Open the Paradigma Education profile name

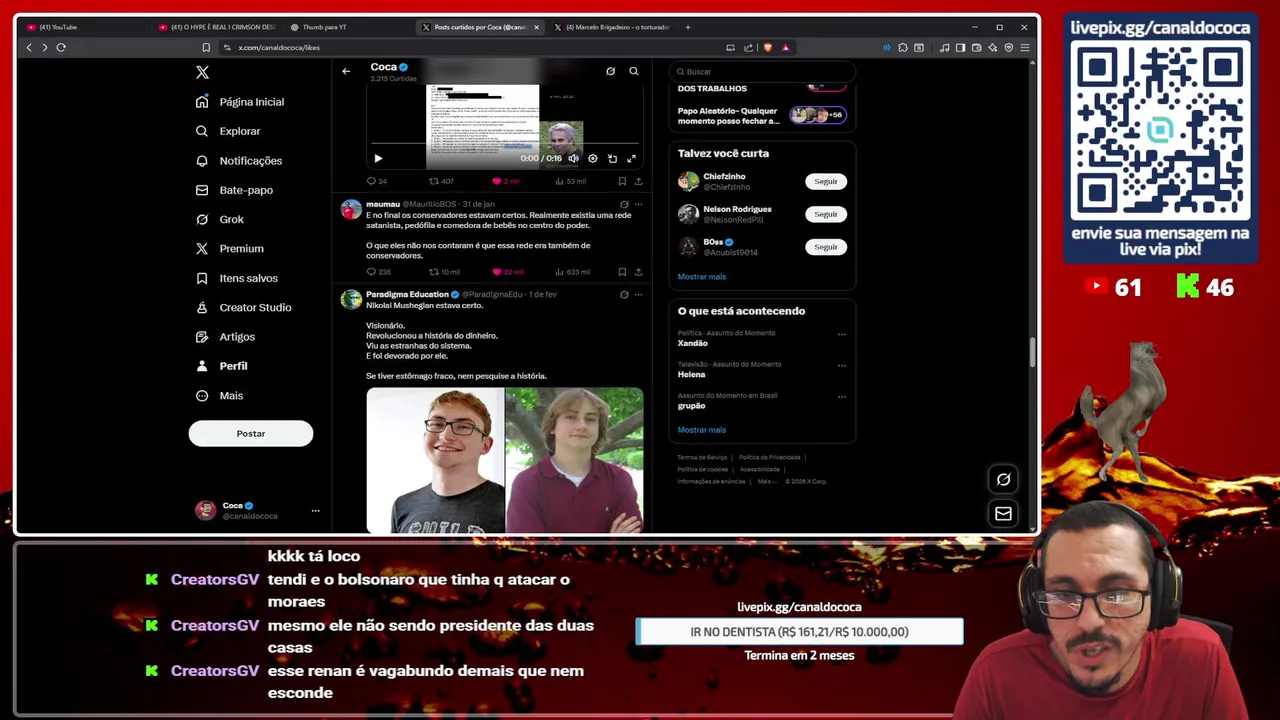407,294
